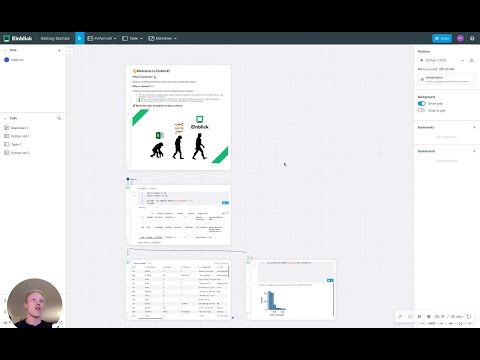This screenshot has height=360, width=480.
Task: Click the Einblick logo icon
Action: coord(6,38)
